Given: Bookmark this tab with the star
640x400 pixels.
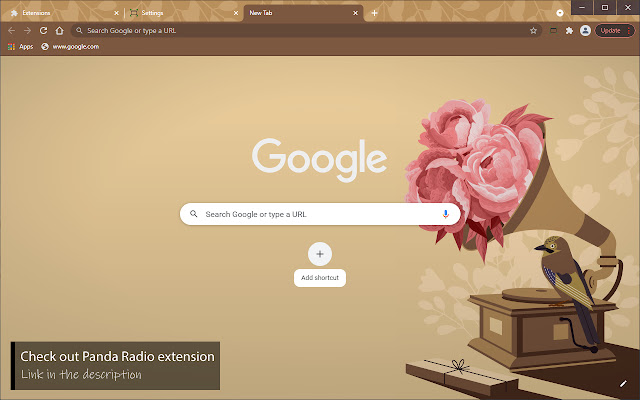Looking at the screenshot, I should point(533,31).
